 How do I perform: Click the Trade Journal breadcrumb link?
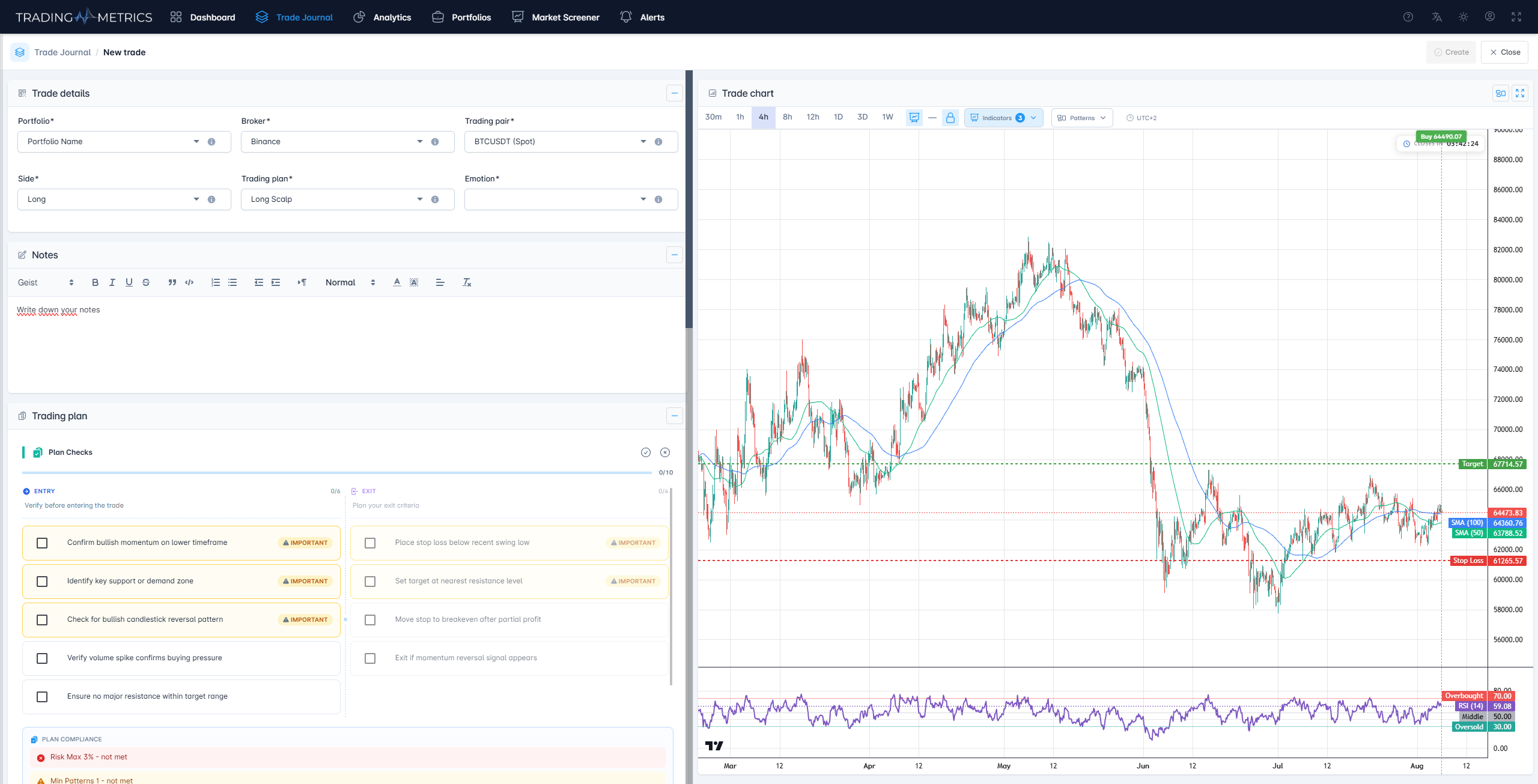(62, 52)
